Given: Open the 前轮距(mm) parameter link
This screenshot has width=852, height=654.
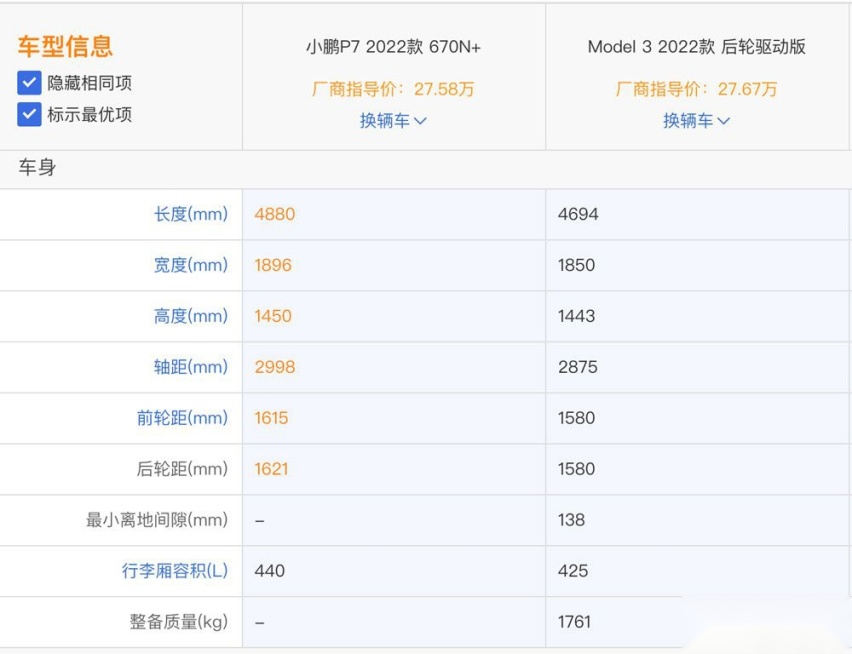Looking at the screenshot, I should pyautogui.click(x=182, y=418).
